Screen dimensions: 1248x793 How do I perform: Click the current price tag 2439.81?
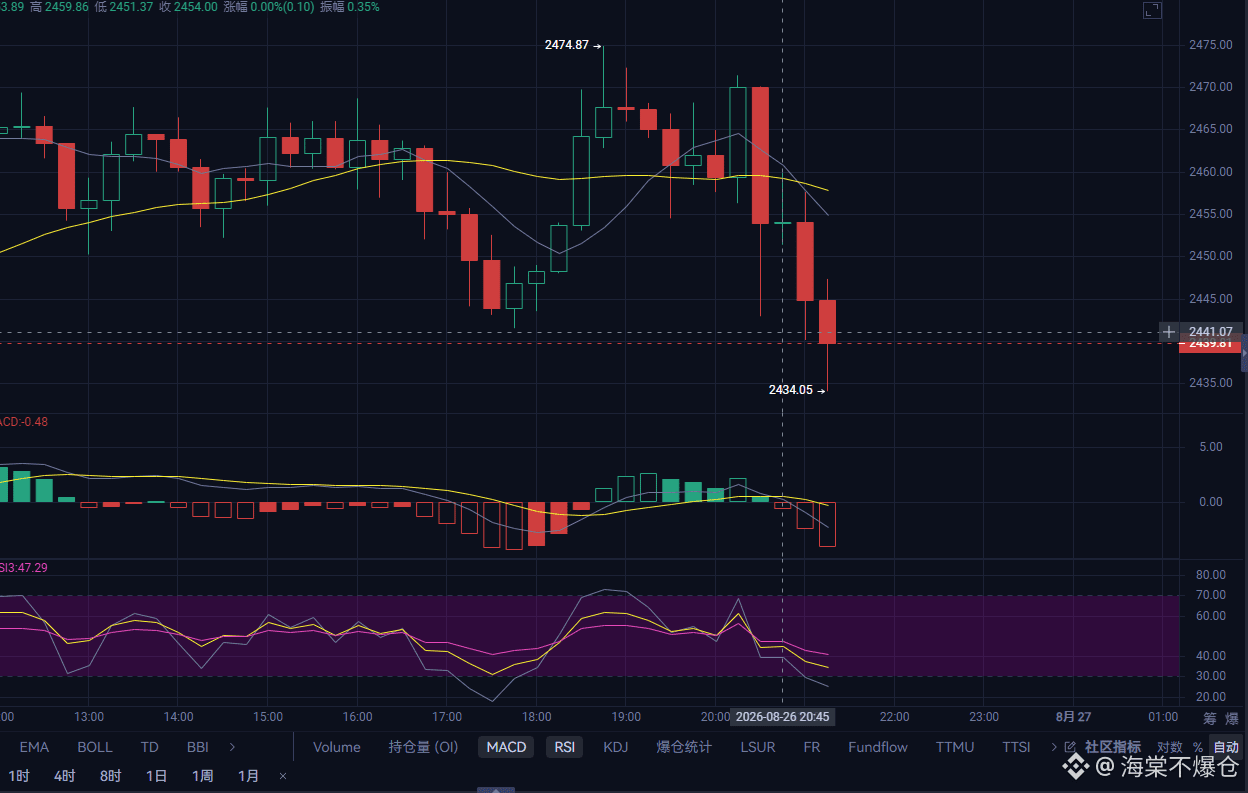point(1210,344)
